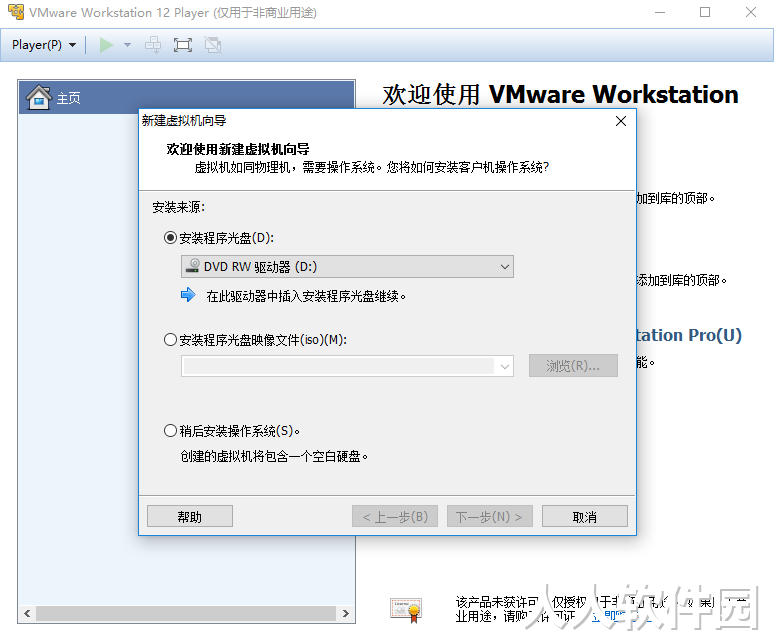Image resolution: width=774 pixels, height=640 pixels.
Task: Click the 浏览(R)... browse button
Action: click(x=573, y=366)
